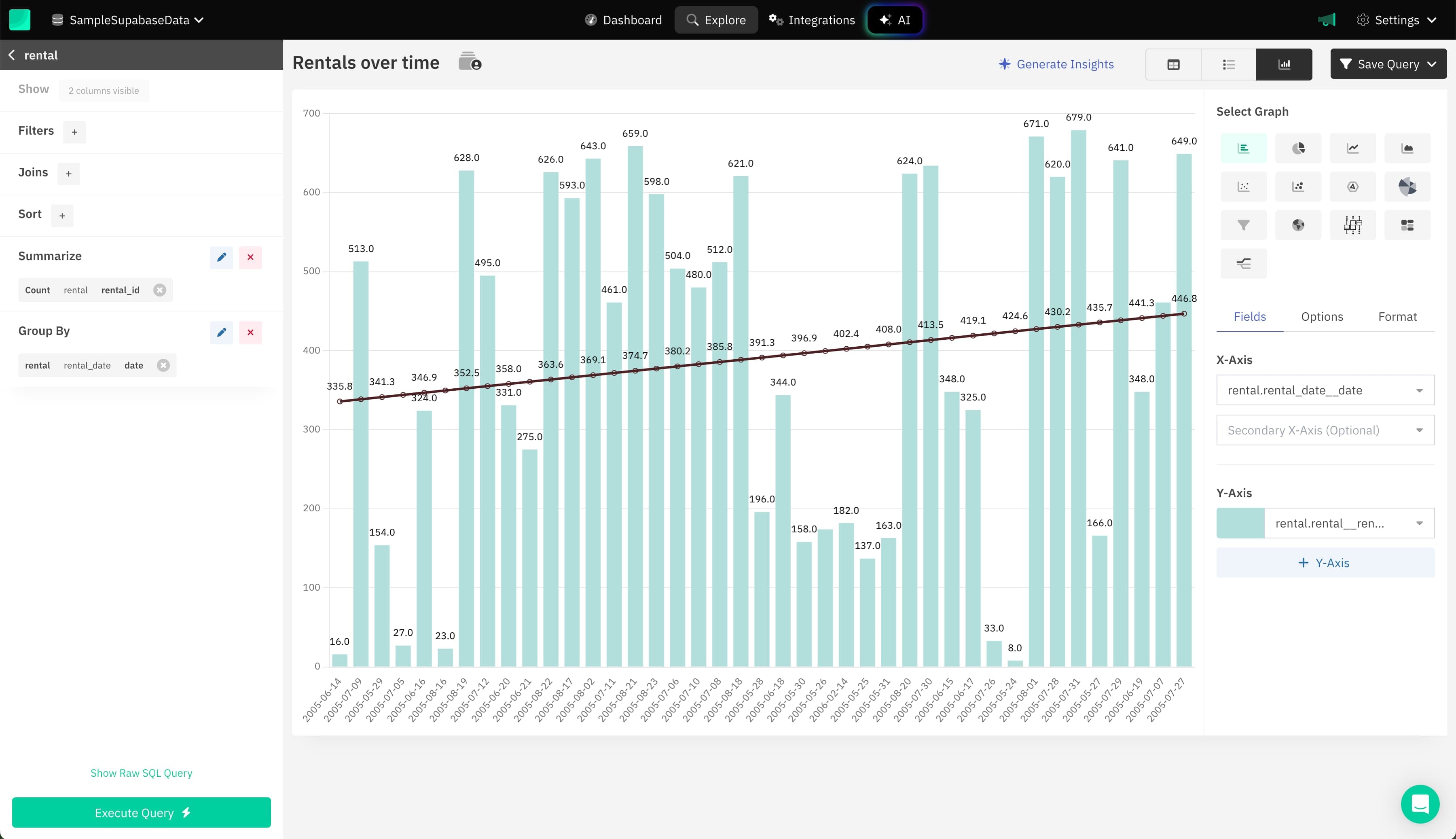This screenshot has width=1456, height=839.
Task: Select the line chart graph type
Action: tap(1352, 148)
